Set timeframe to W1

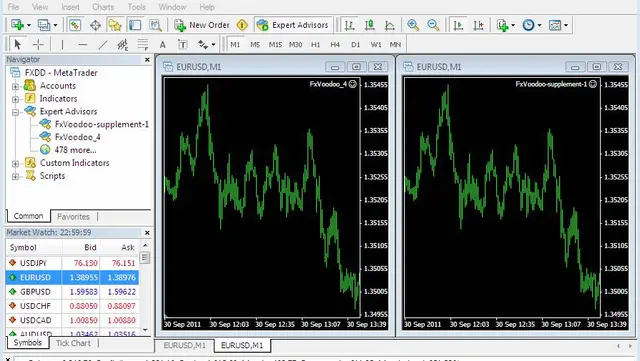coord(376,45)
